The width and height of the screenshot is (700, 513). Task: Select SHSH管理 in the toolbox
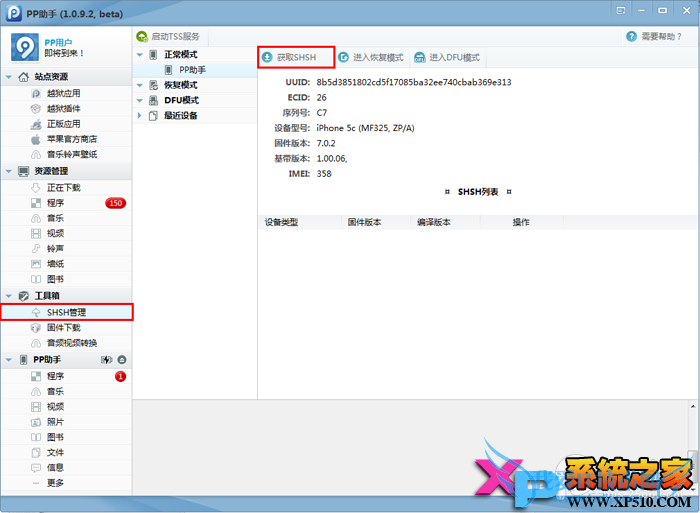pyautogui.click(x=66, y=312)
